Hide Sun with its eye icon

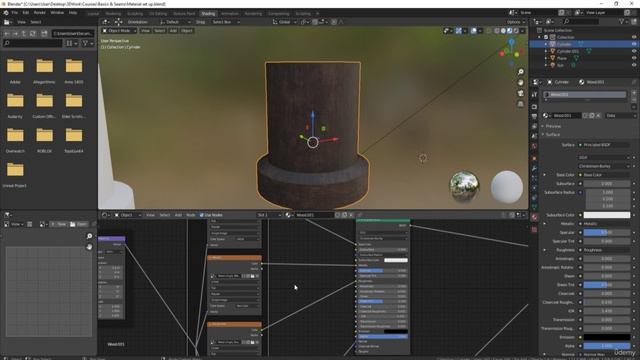pos(634,65)
